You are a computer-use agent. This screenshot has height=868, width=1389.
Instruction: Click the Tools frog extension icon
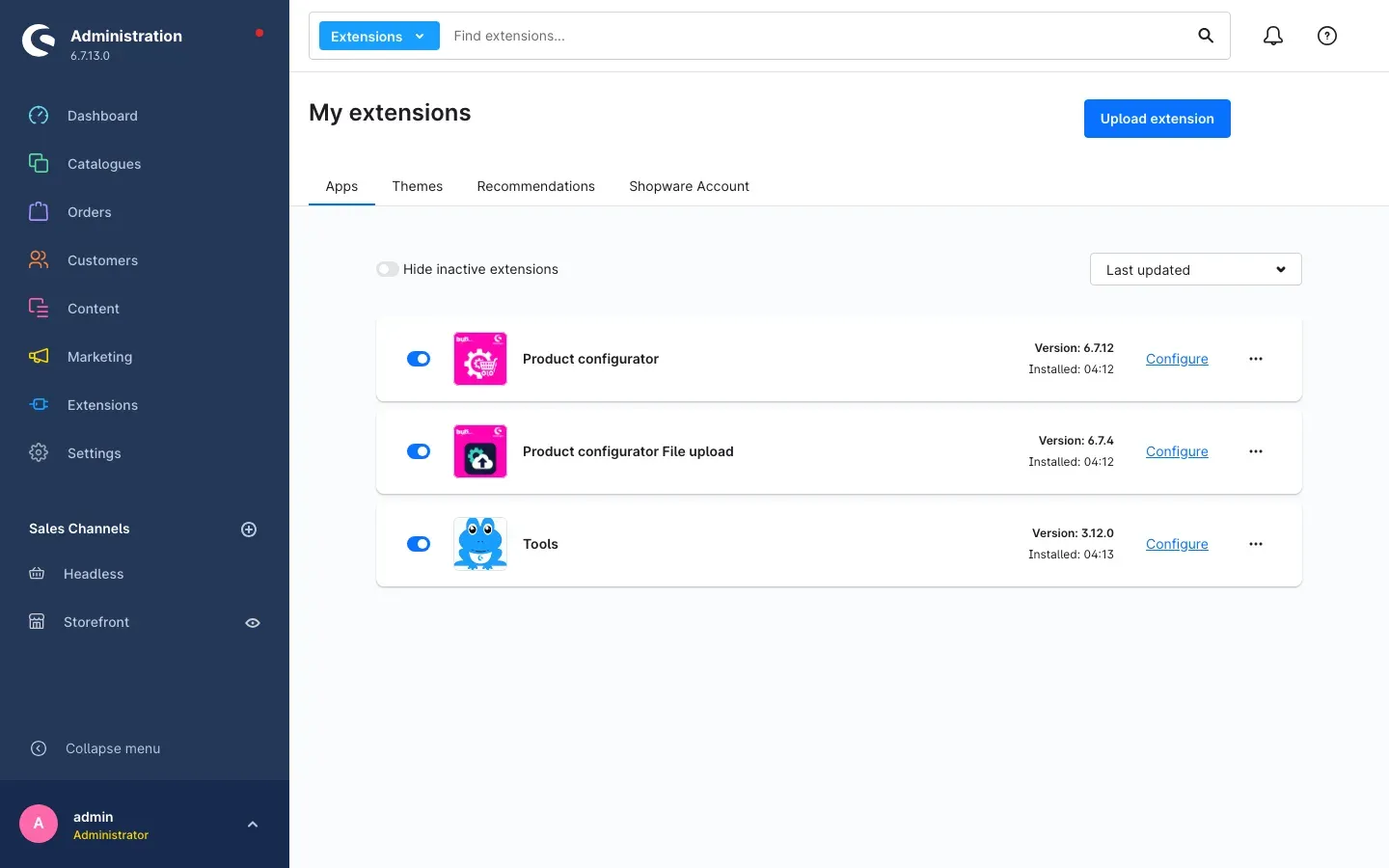[480, 544]
